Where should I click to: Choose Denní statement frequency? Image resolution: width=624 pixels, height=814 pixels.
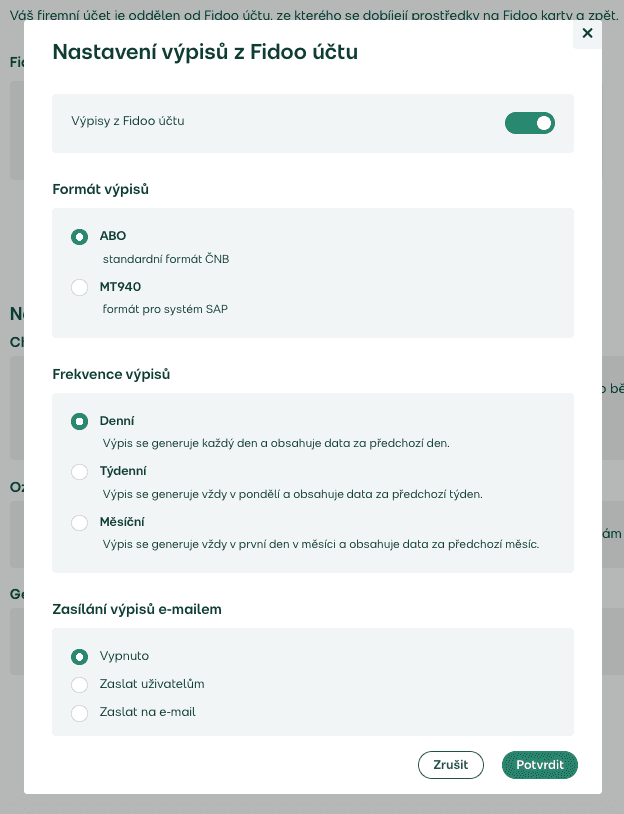click(x=79, y=422)
